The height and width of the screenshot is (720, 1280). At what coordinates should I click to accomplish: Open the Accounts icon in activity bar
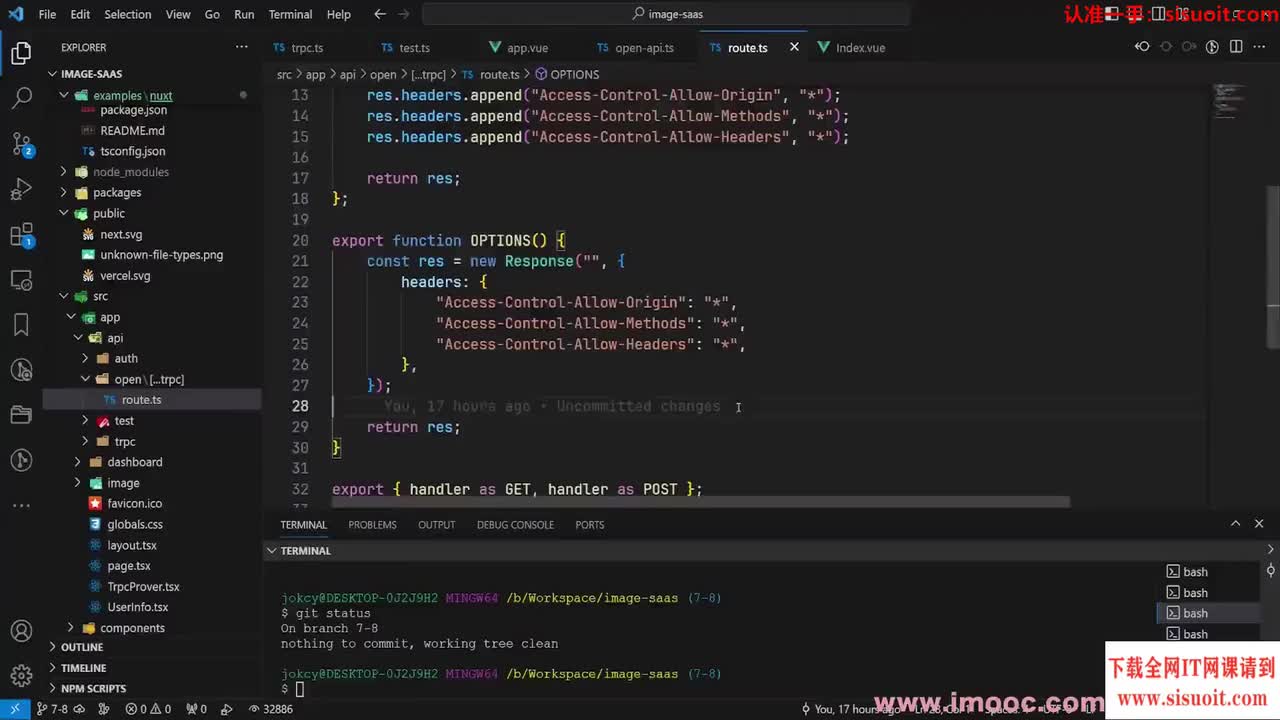pos(21,632)
